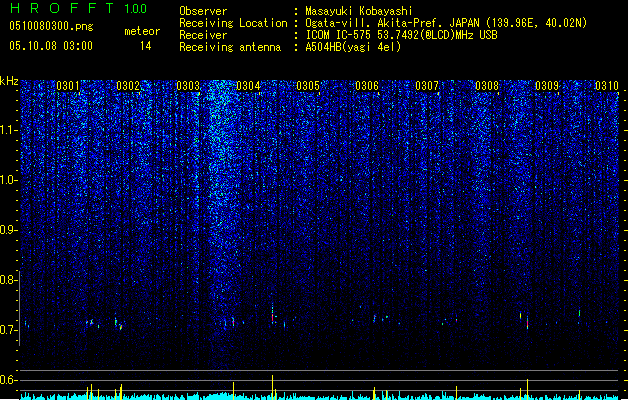Image resolution: width=629 pixels, height=400 pixels.
Task: Click the 0302 time marker
Action: pos(128,86)
